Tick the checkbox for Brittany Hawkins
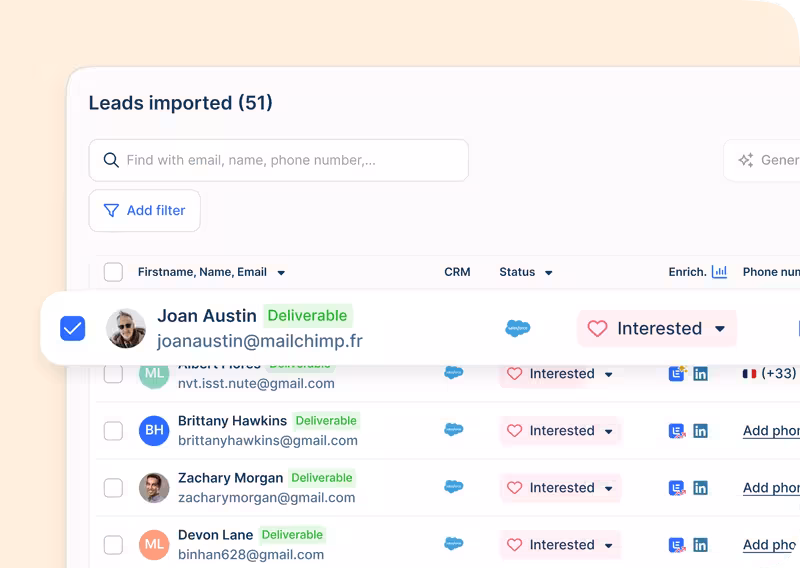 [113, 431]
